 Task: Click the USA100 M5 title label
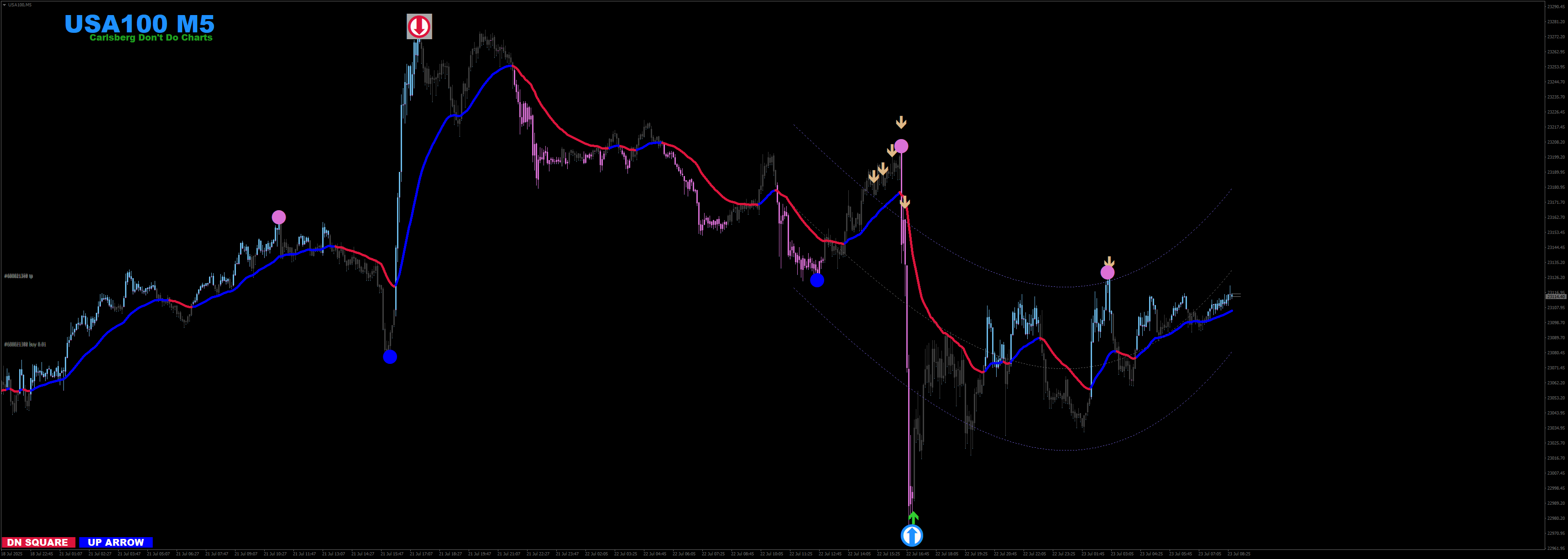click(x=139, y=24)
